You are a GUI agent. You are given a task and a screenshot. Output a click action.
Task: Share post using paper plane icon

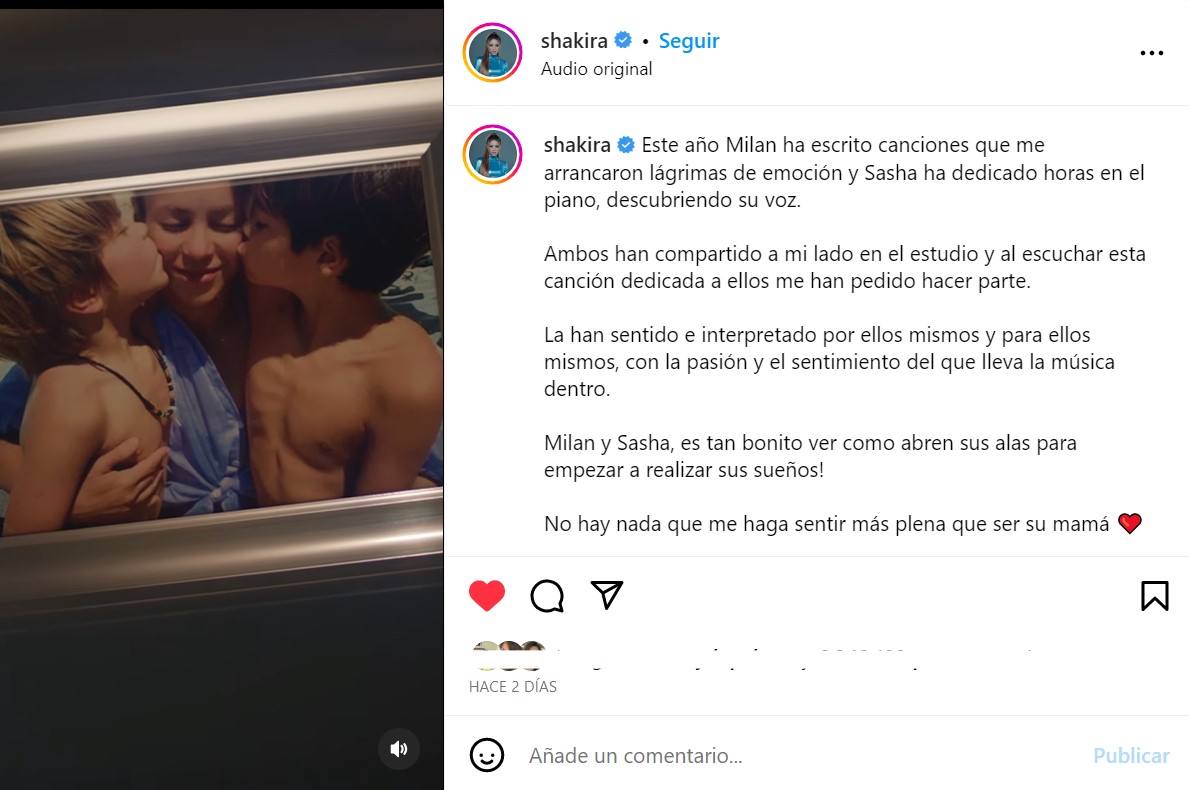pyautogui.click(x=607, y=595)
